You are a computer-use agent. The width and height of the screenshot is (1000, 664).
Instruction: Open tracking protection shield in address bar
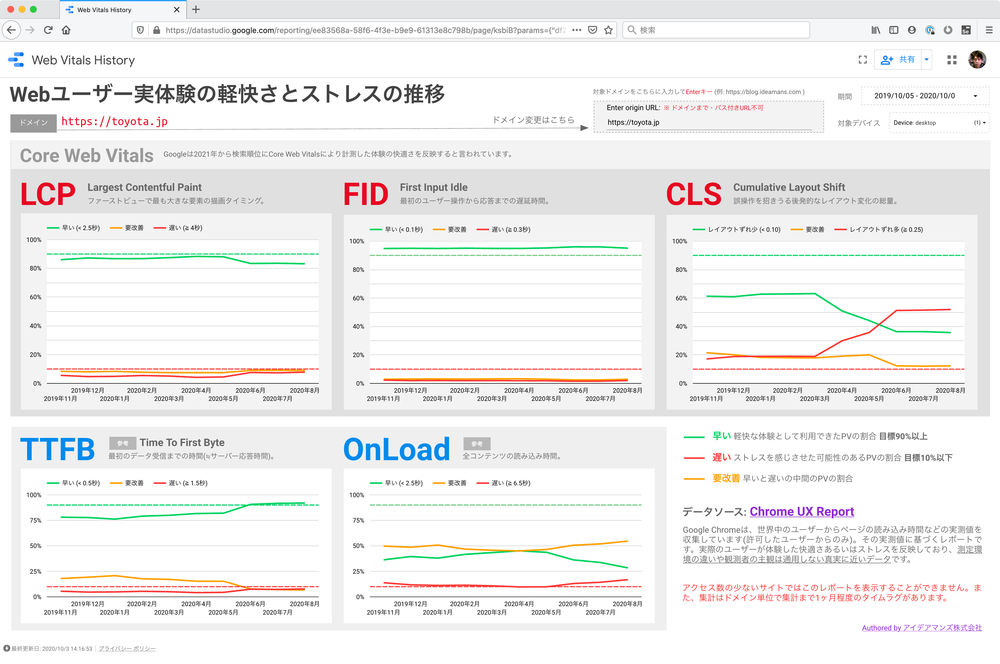(141, 30)
